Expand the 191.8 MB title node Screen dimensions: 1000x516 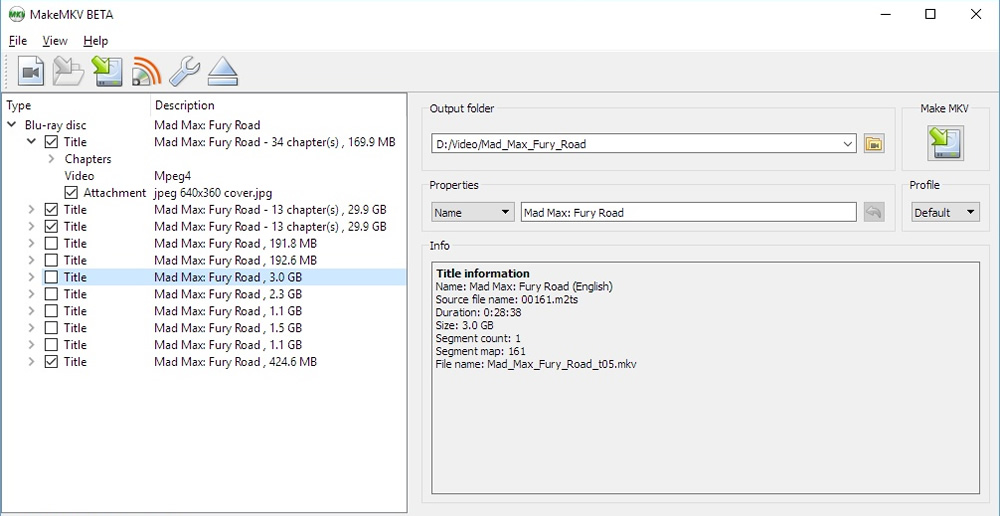pyautogui.click(x=31, y=243)
